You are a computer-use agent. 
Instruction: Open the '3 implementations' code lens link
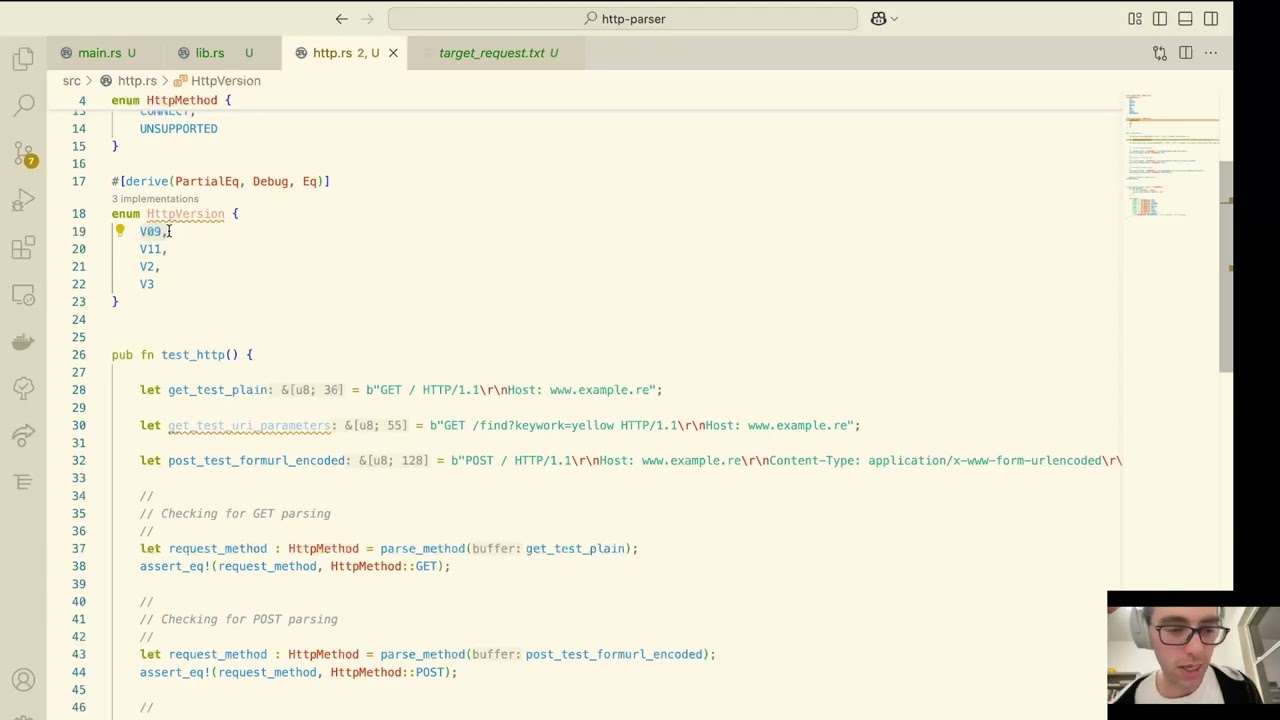pyautogui.click(x=155, y=199)
